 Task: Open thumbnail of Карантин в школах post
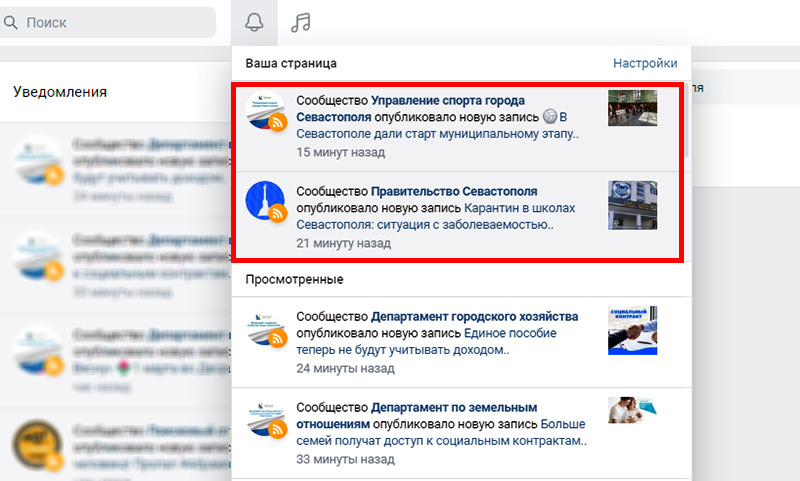coord(632,205)
